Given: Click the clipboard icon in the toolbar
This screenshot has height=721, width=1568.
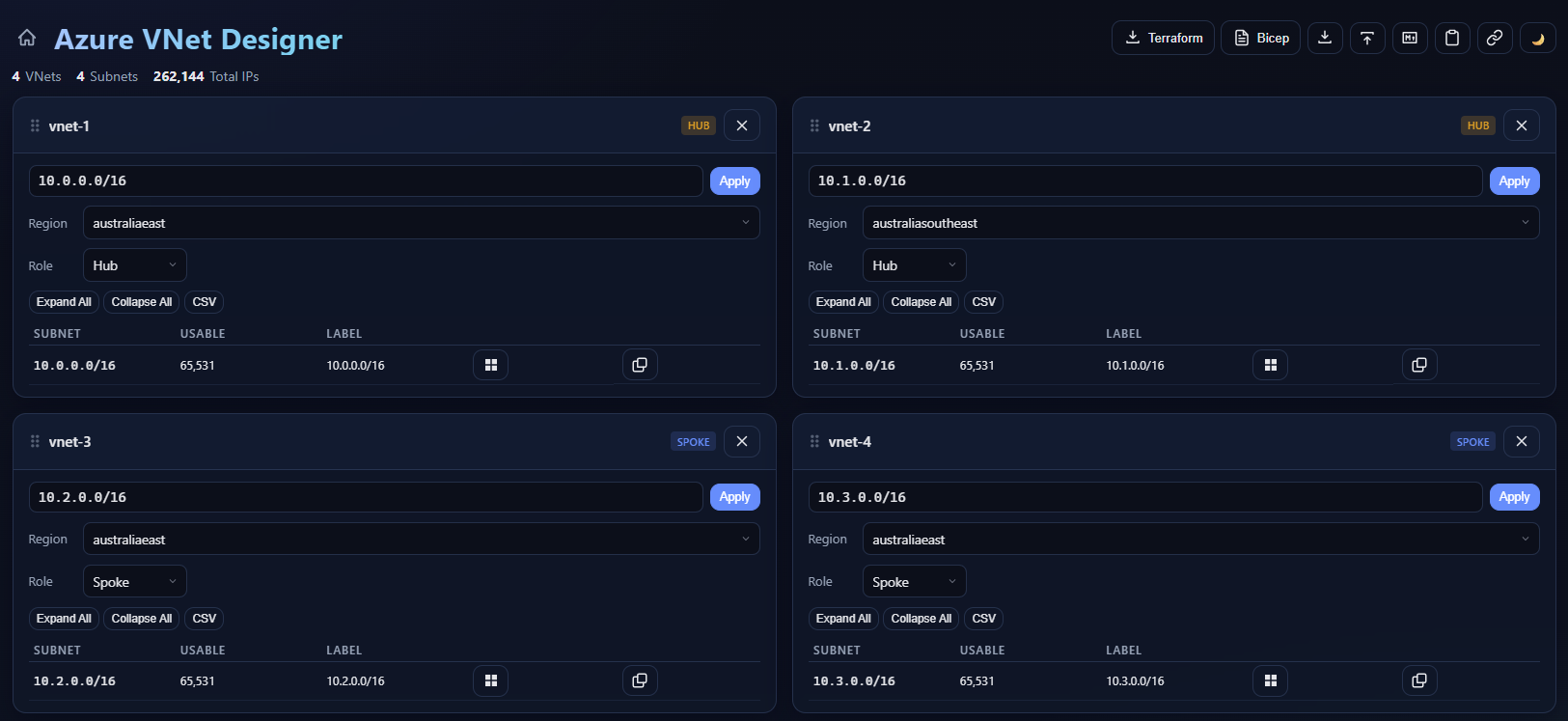Looking at the screenshot, I should coord(1452,38).
